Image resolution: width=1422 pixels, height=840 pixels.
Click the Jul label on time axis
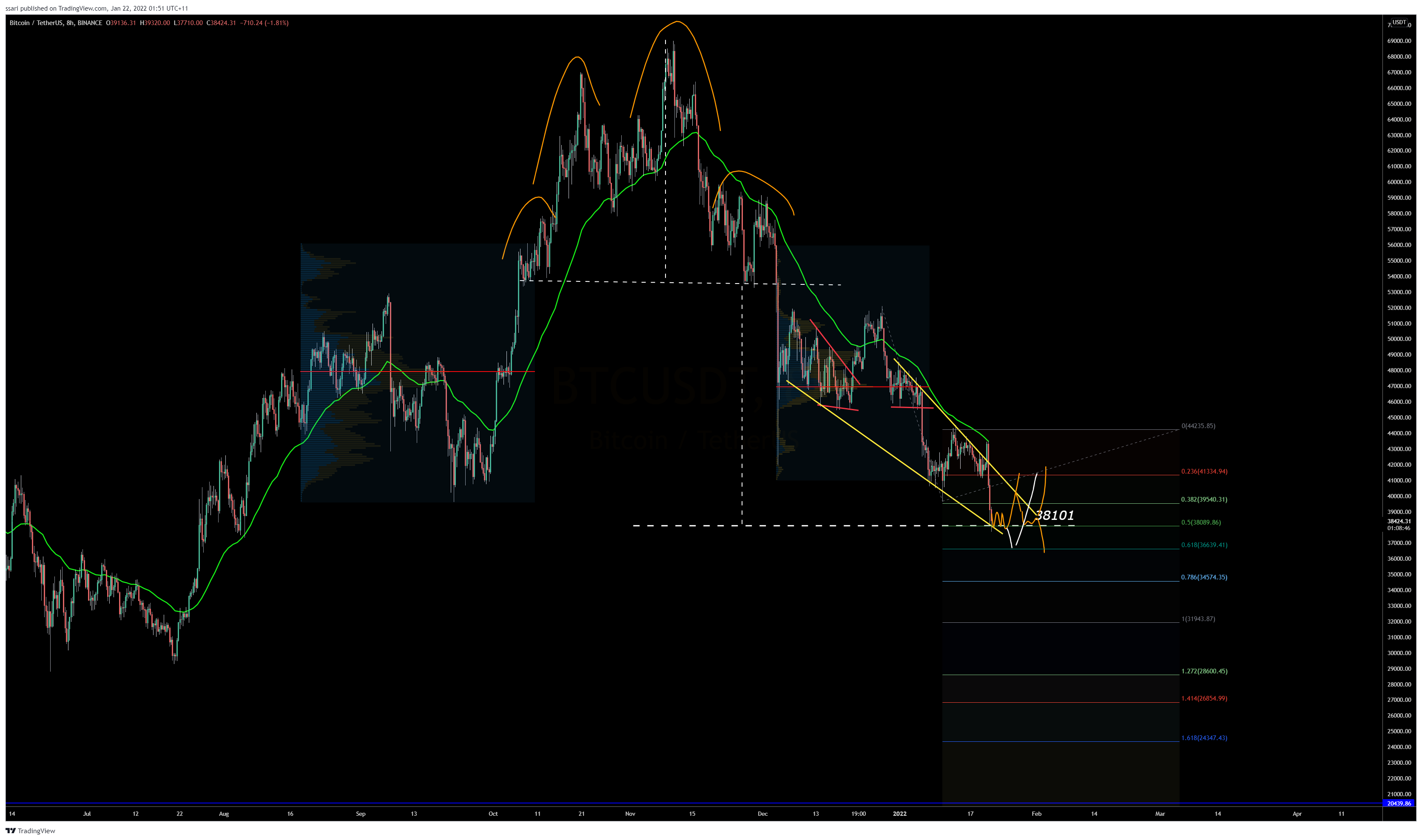tap(87, 813)
